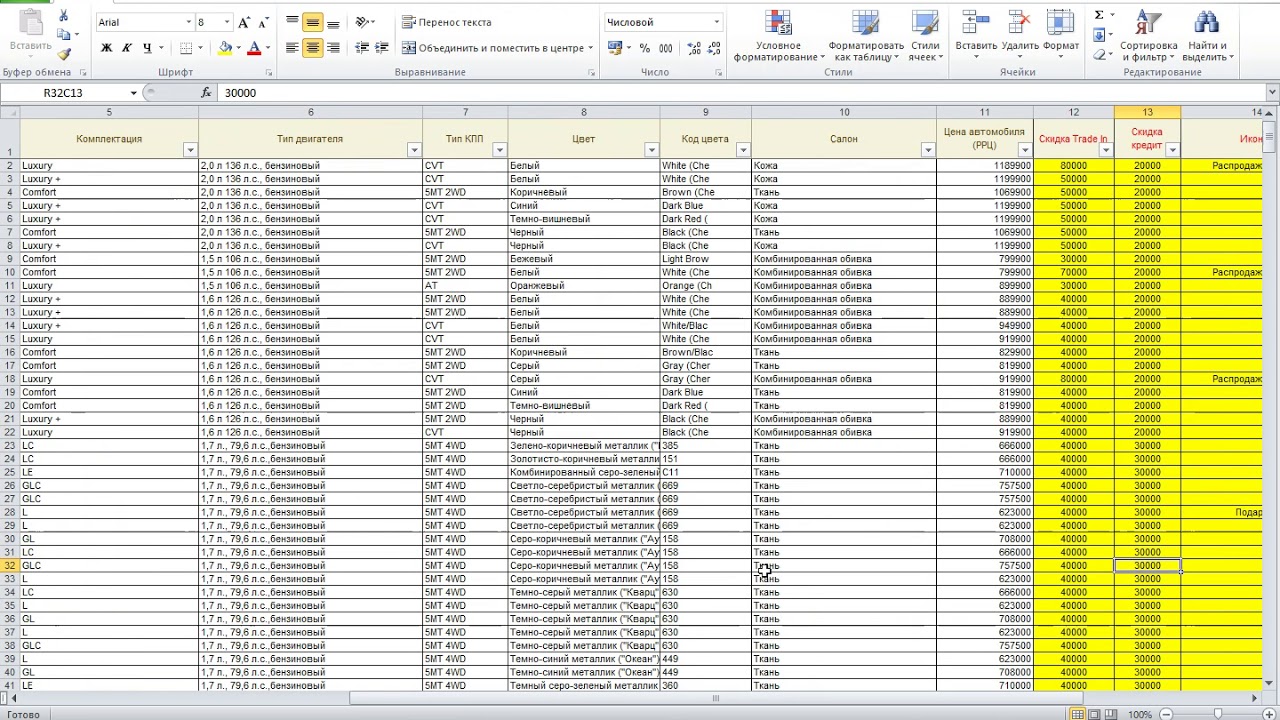
Task: Decrease indent in the Alignment group
Action: [362, 48]
